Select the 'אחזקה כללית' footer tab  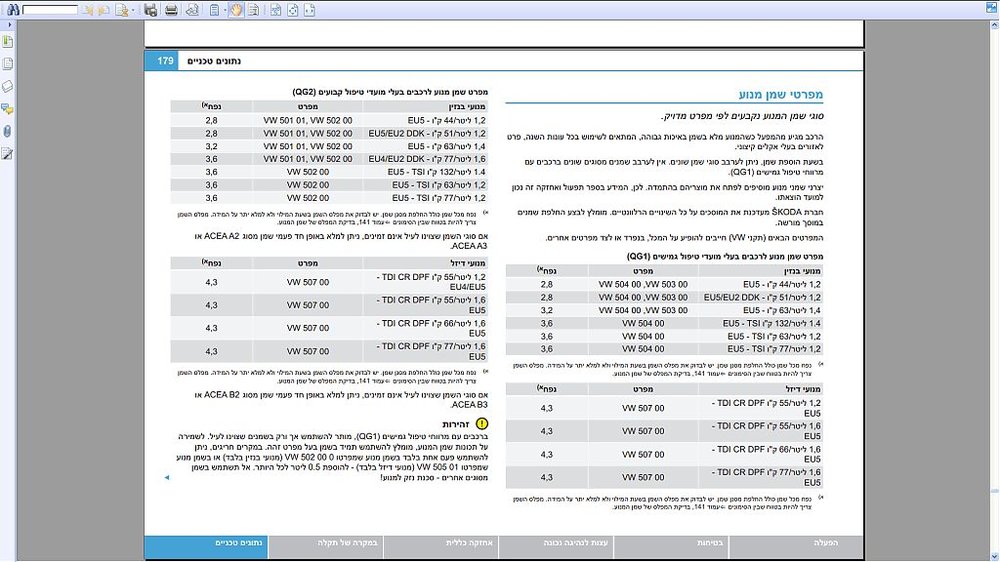tap(441, 547)
